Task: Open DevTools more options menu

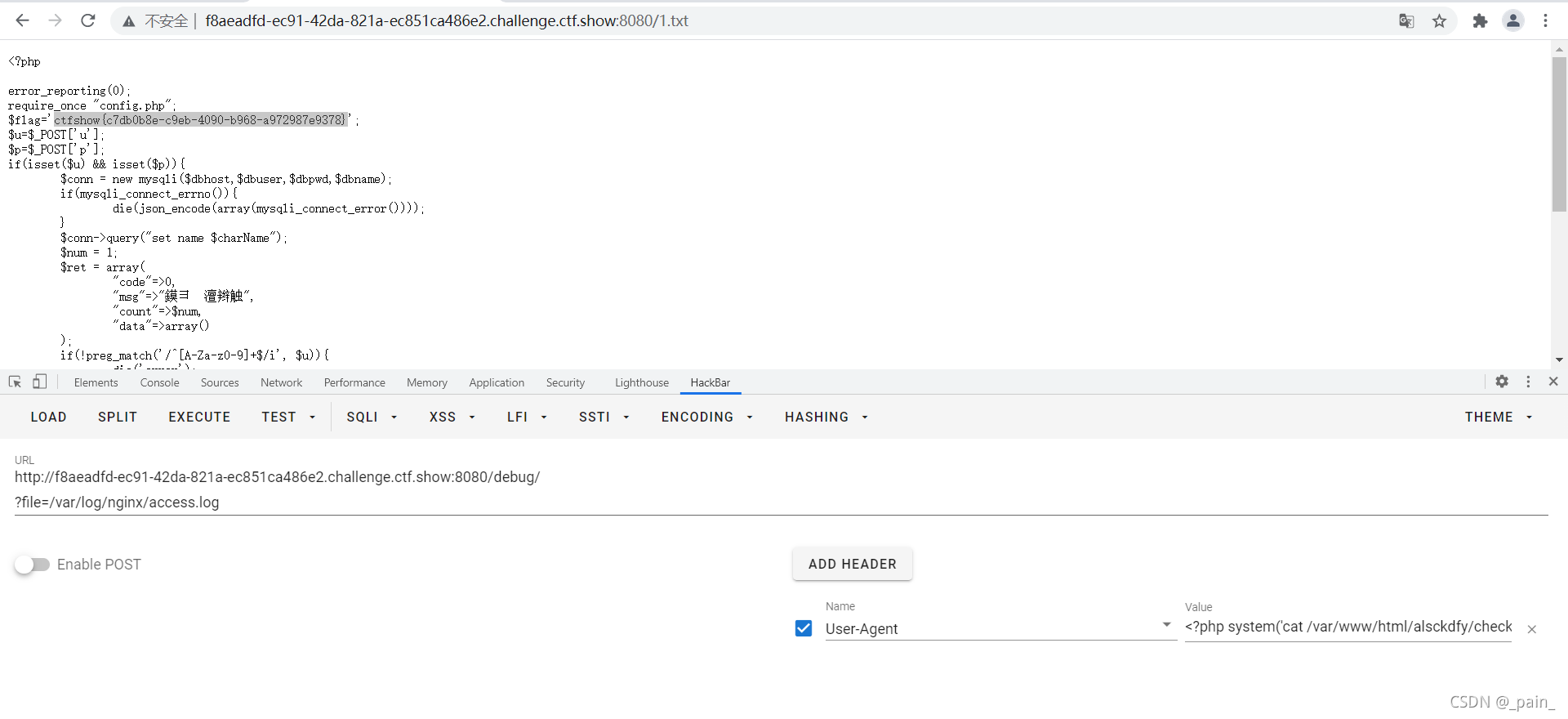Action: [1528, 382]
